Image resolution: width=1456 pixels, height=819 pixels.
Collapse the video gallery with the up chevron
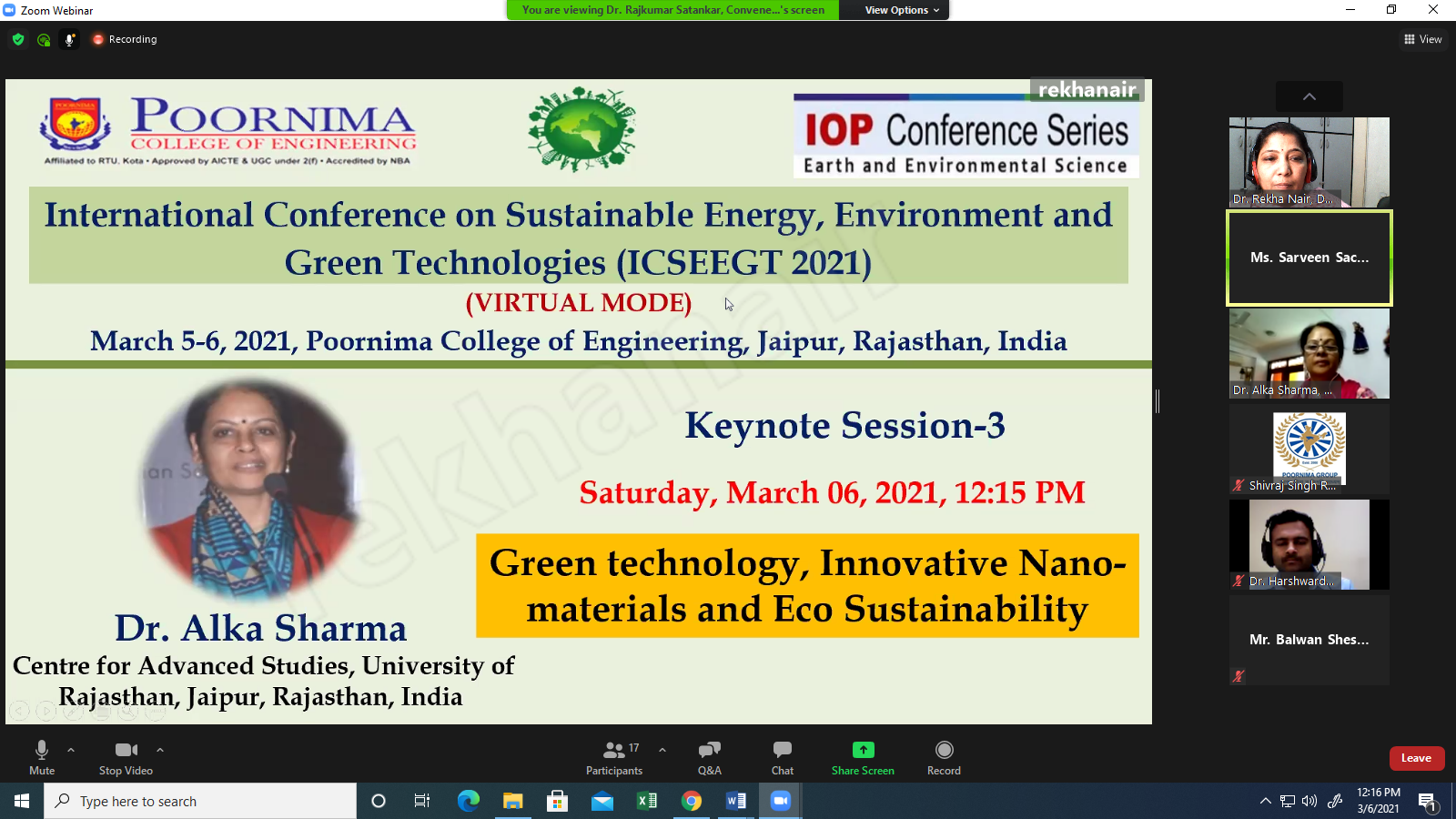click(x=1309, y=96)
